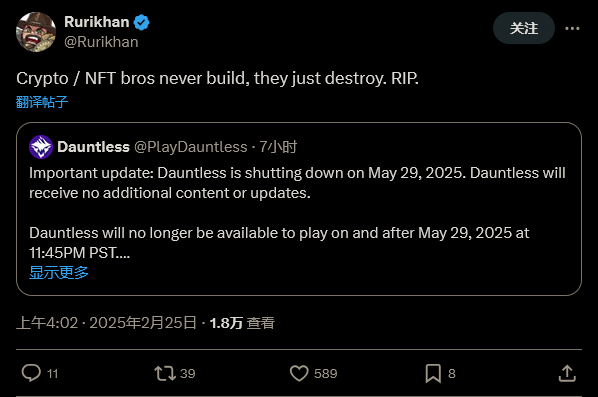
Task: Open Rurikhan's profile picture
Action: [36, 32]
